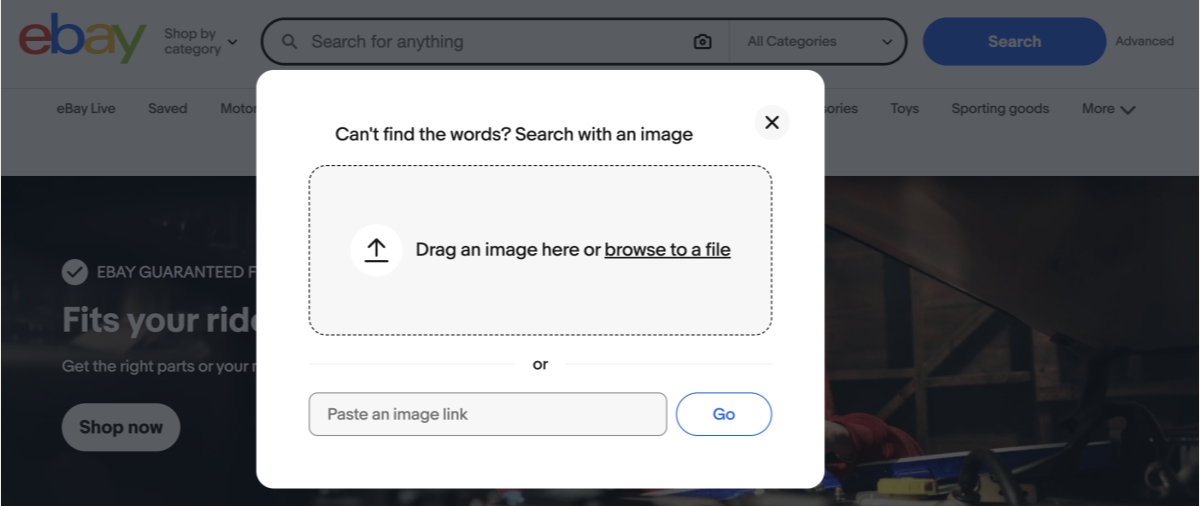Click the eBay Guaranteed checkmark icon
Screen dimensions: 1200x506
click(74, 272)
